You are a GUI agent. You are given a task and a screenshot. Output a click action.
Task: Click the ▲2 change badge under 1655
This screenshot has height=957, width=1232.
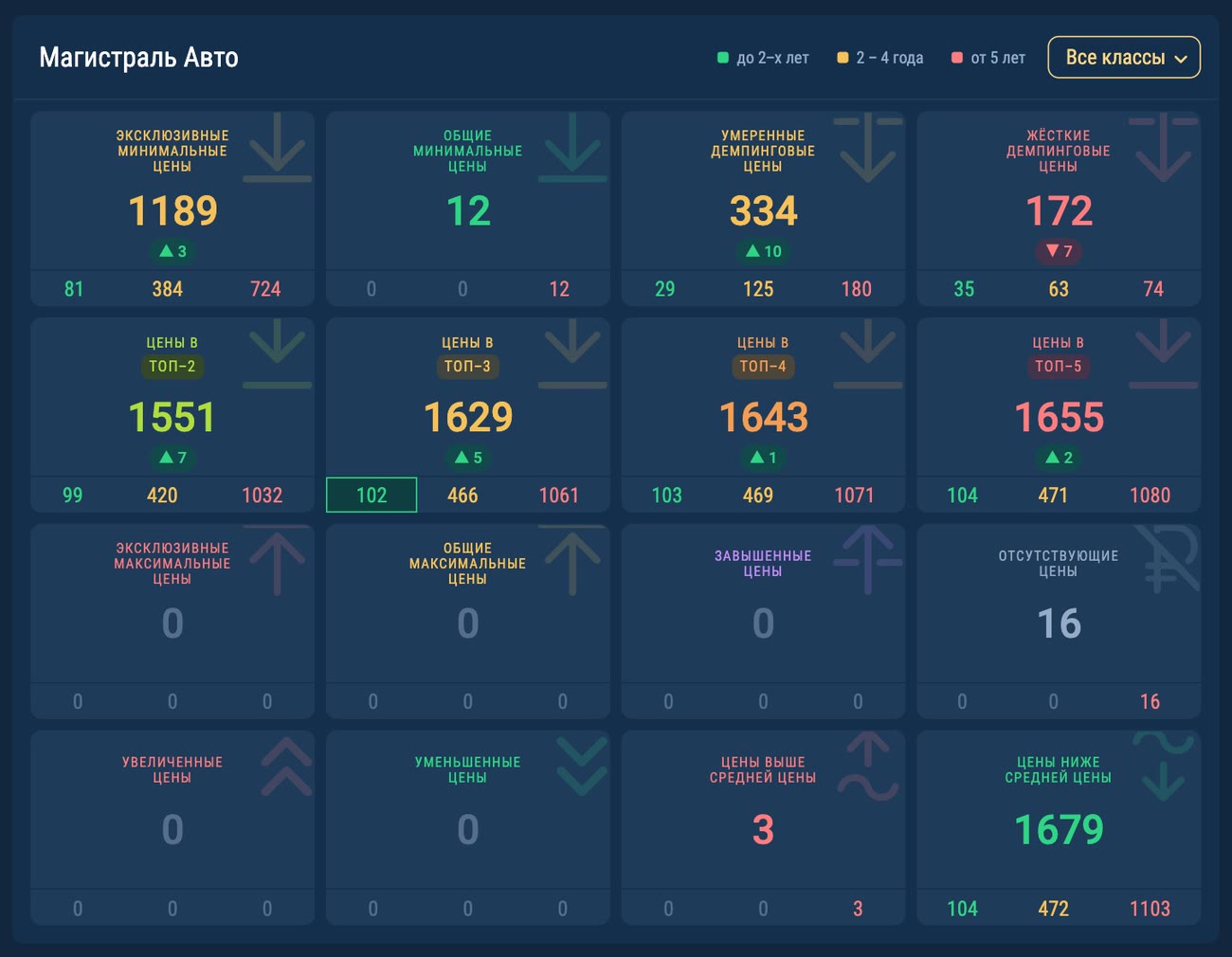[1059, 458]
